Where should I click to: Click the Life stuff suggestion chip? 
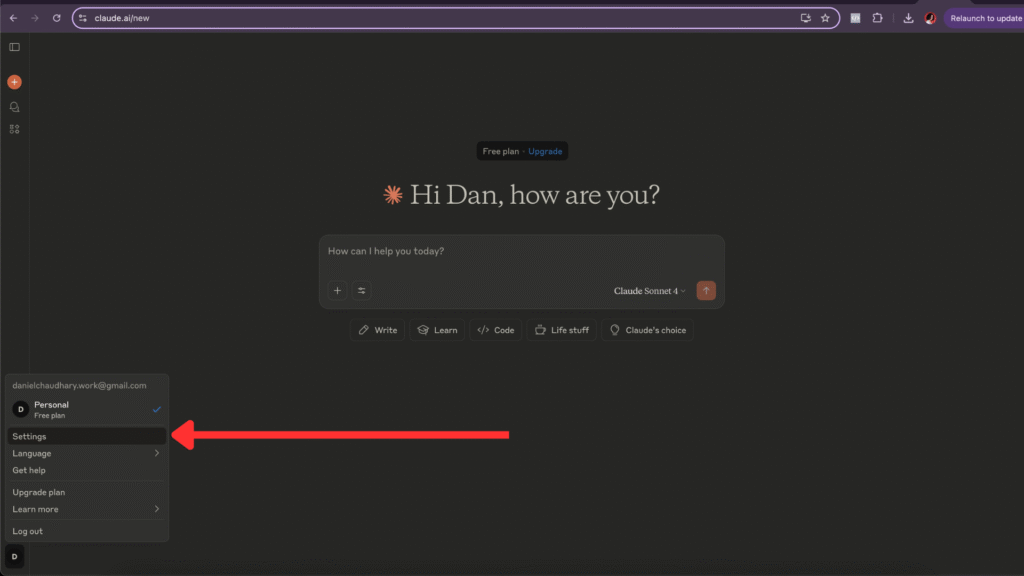562,330
